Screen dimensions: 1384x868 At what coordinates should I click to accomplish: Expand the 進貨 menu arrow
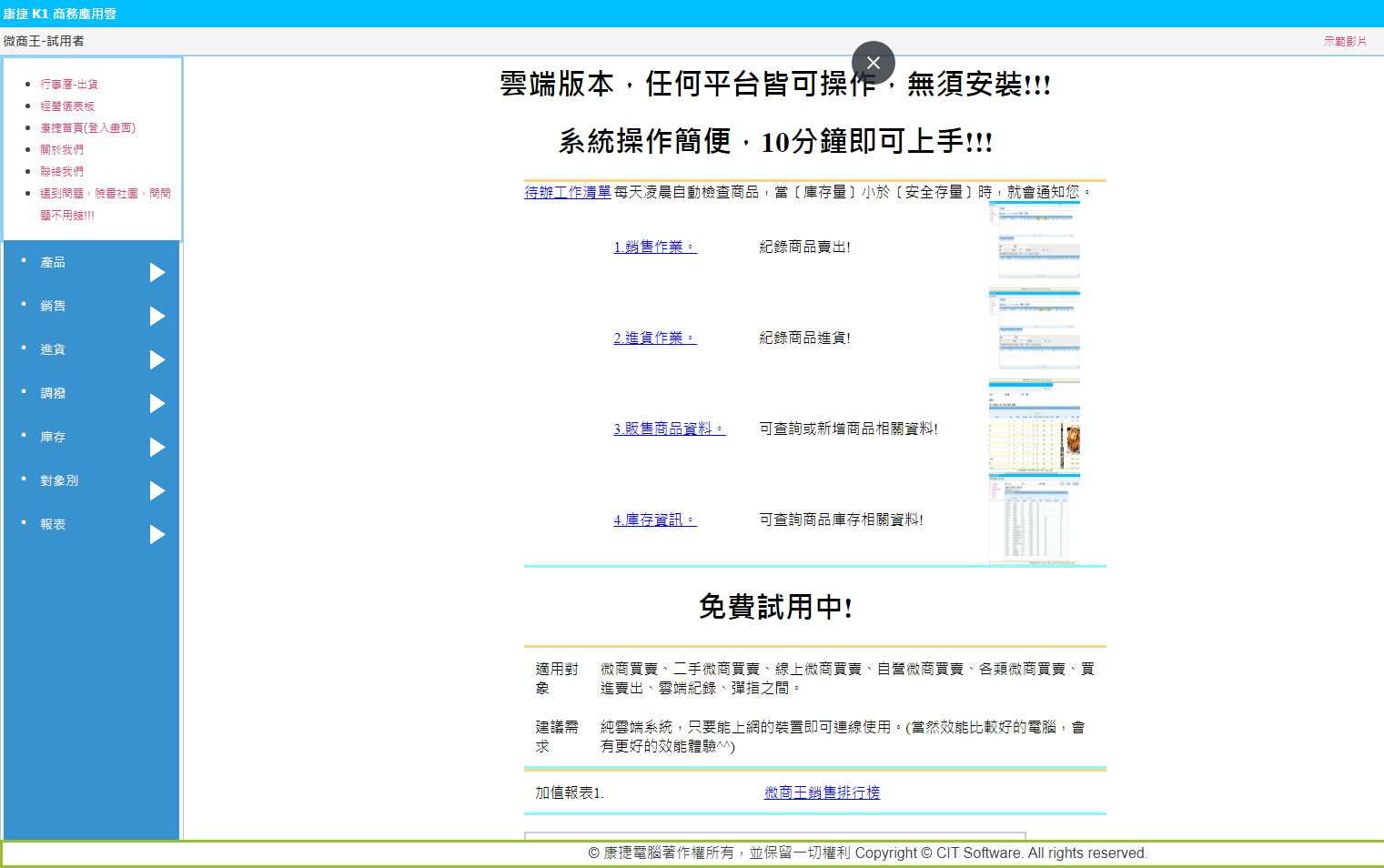157,360
